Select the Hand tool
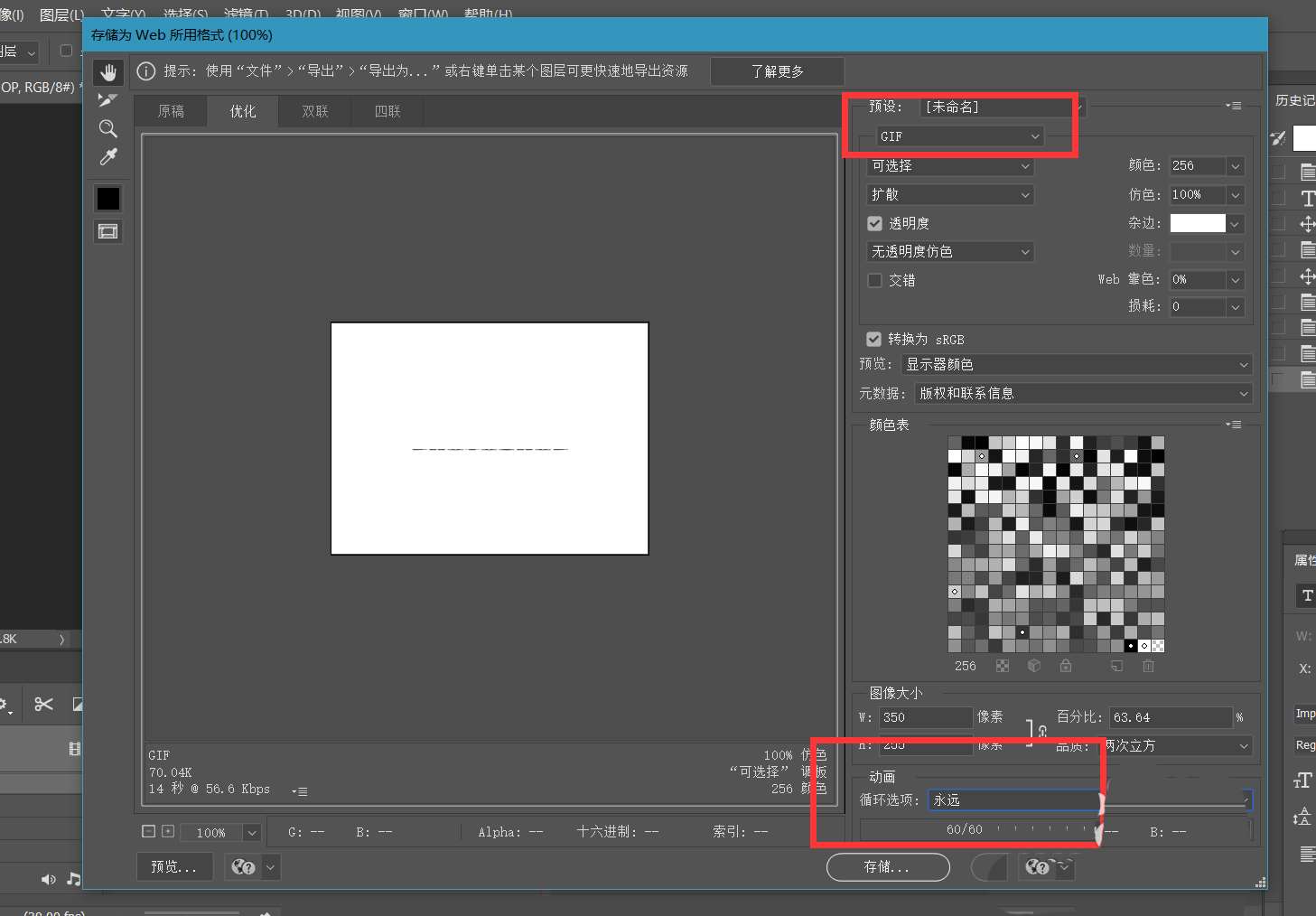The width and height of the screenshot is (1316, 916). (x=108, y=72)
